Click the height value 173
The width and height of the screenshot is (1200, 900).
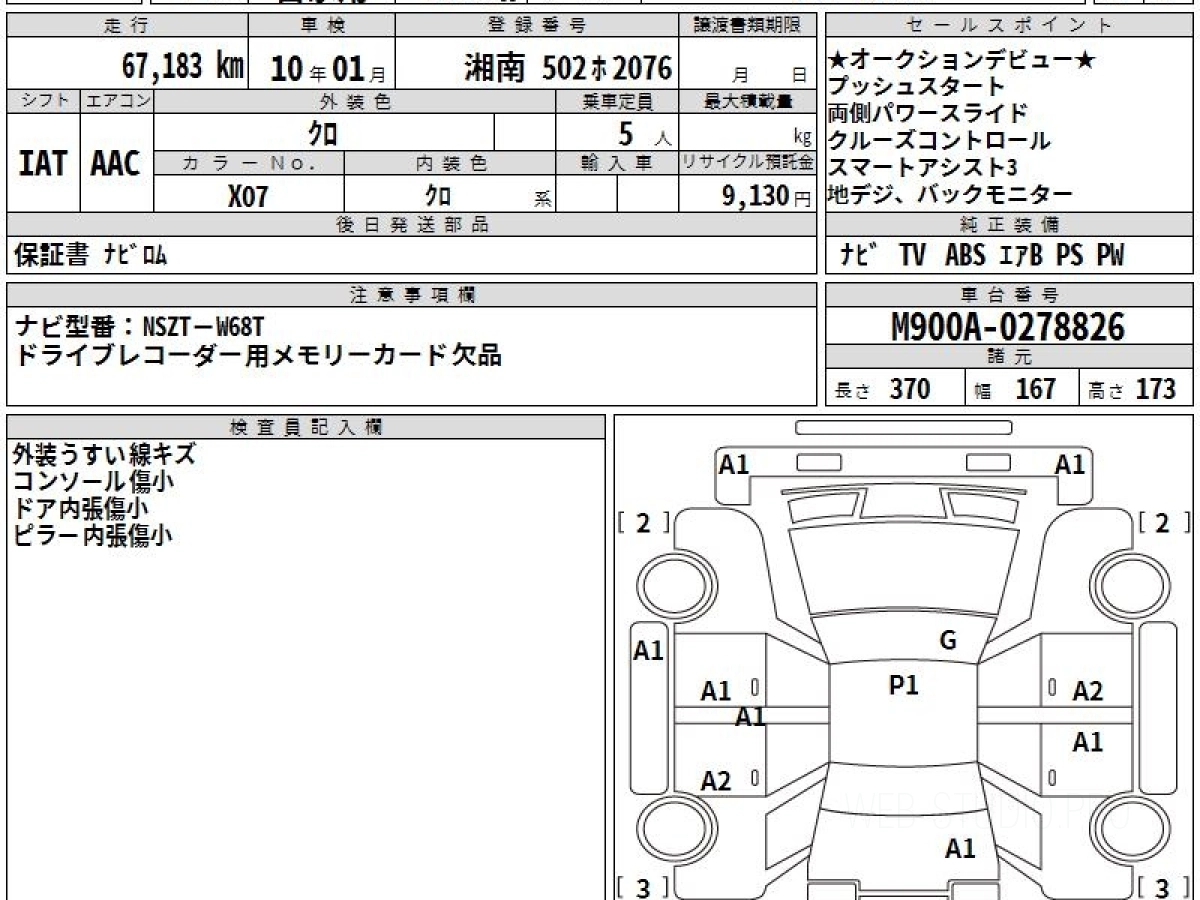coord(1155,389)
